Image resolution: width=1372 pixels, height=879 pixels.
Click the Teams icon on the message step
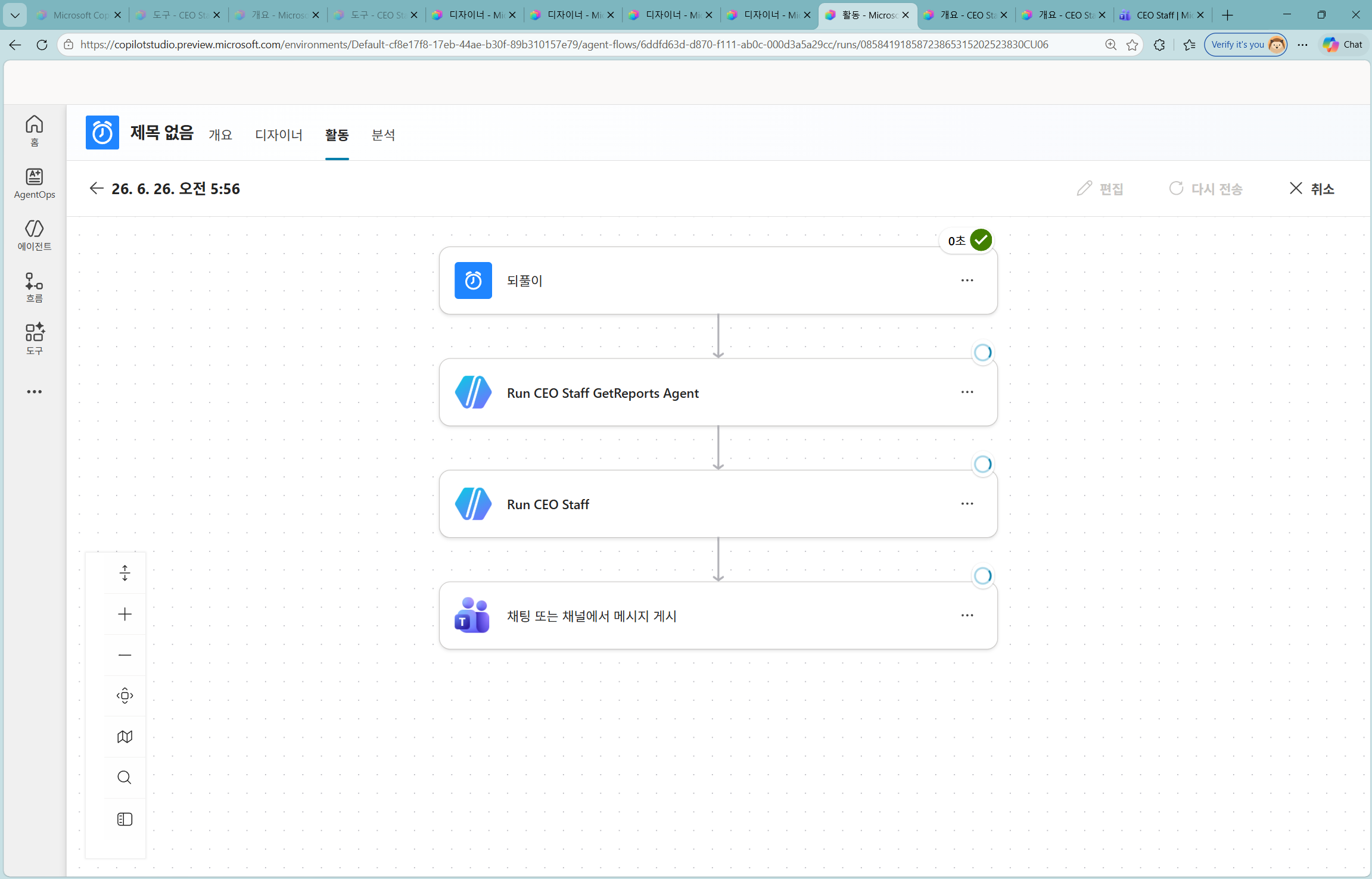point(472,615)
